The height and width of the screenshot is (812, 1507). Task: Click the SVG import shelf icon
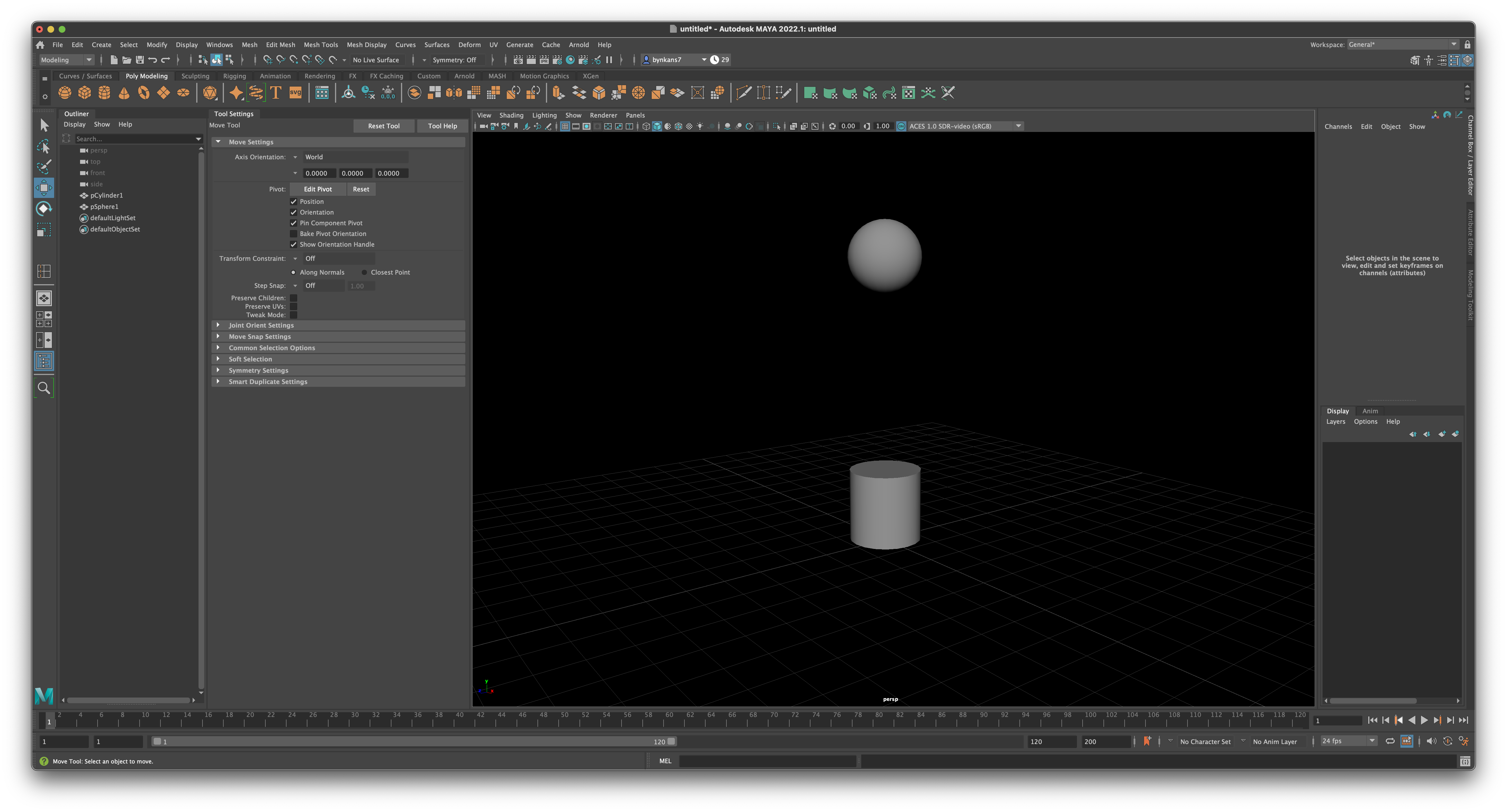tap(296, 93)
